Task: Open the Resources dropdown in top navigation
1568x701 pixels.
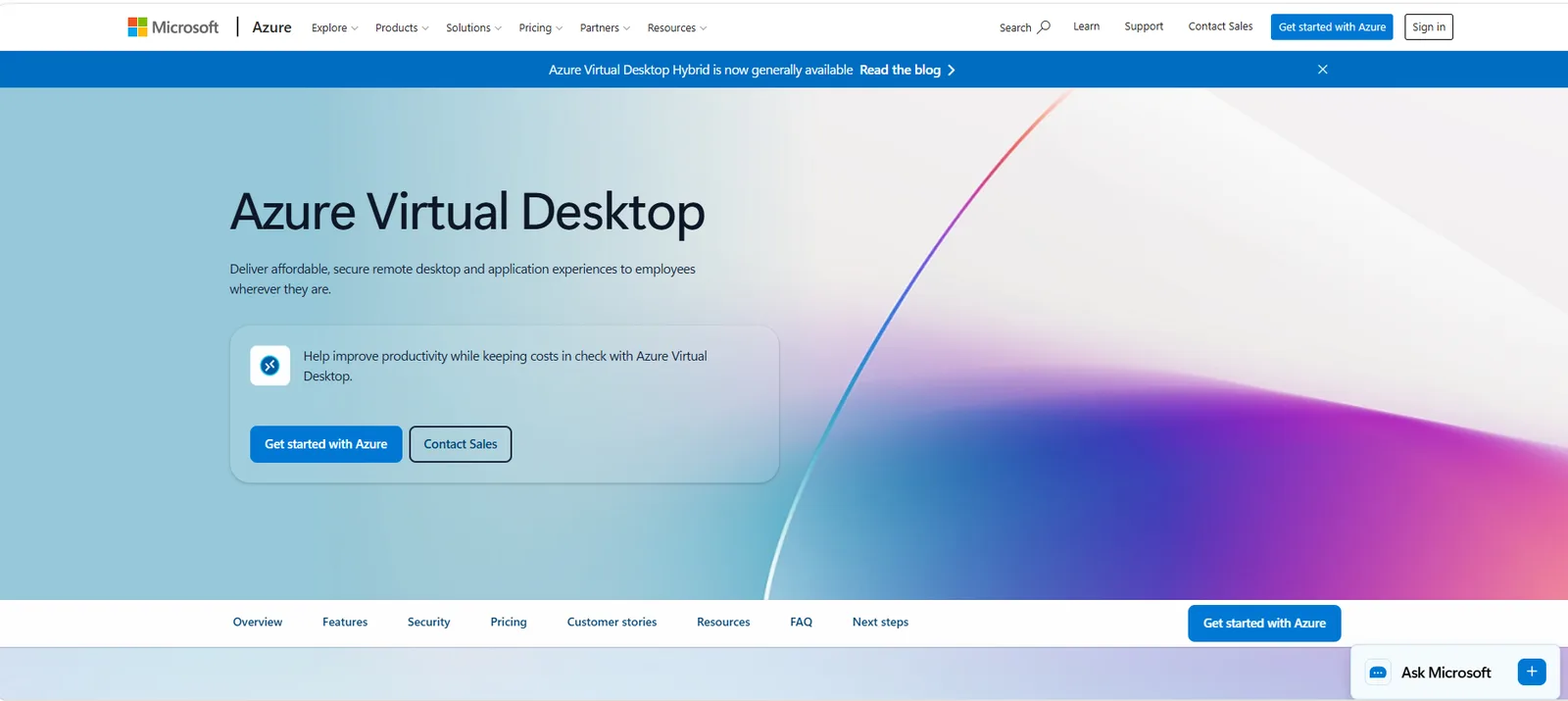Action: [x=676, y=27]
